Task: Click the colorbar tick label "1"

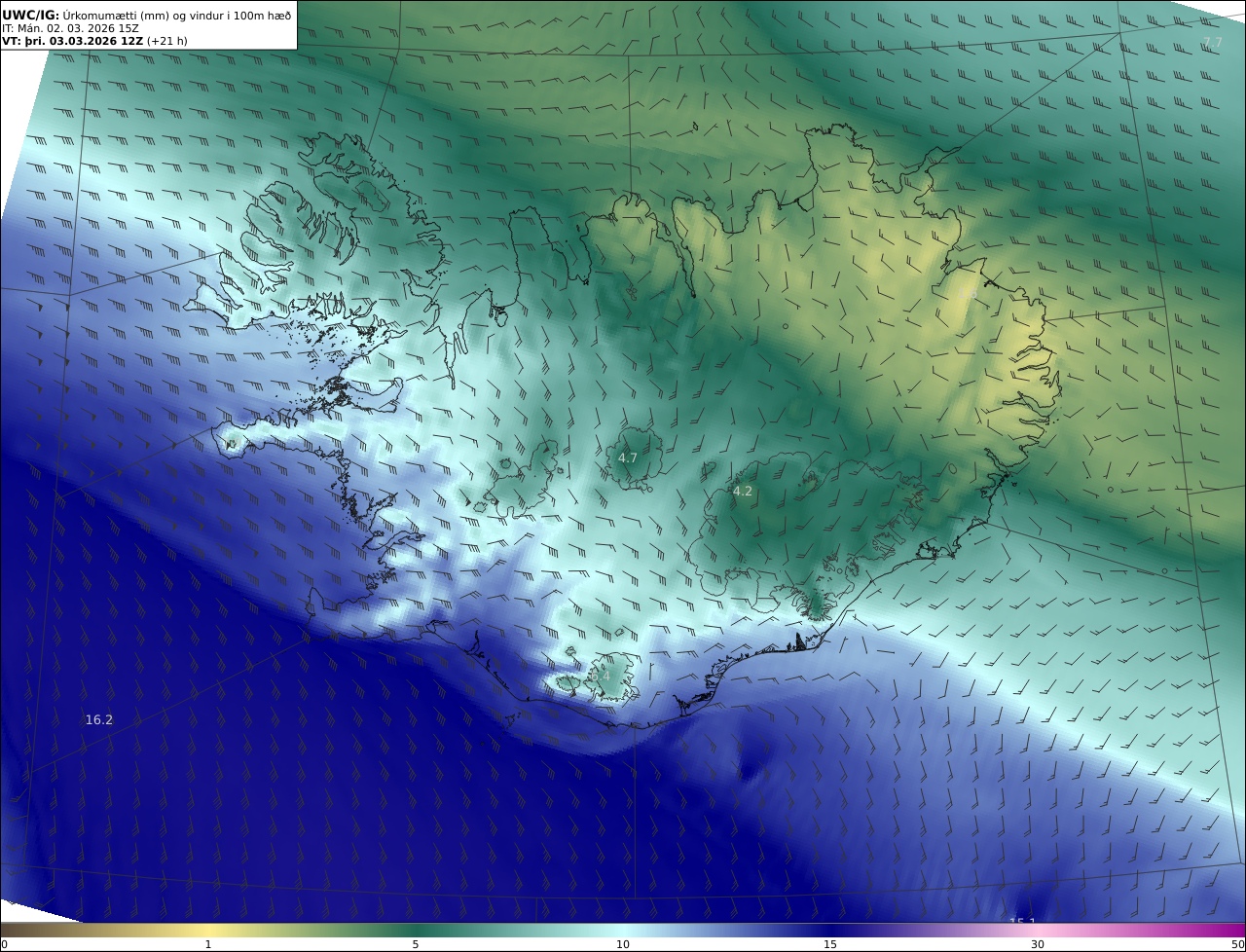Action: 207,944
